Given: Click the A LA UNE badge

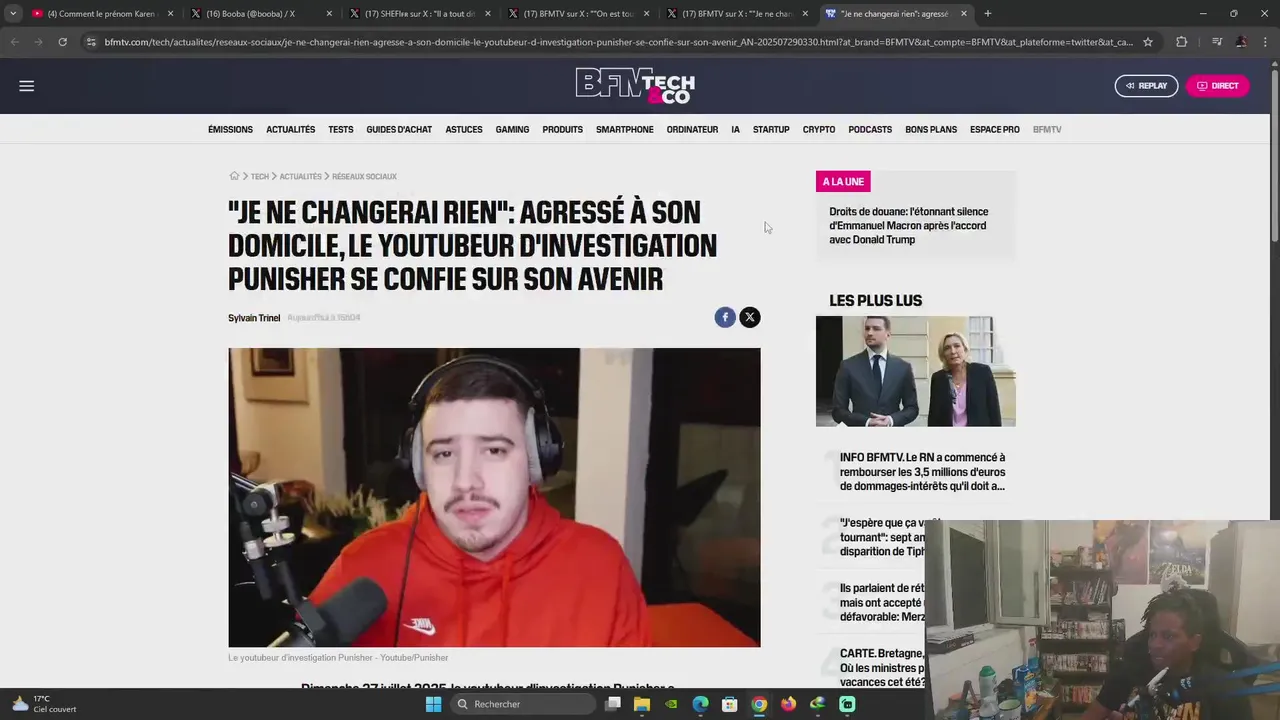Looking at the screenshot, I should (843, 182).
